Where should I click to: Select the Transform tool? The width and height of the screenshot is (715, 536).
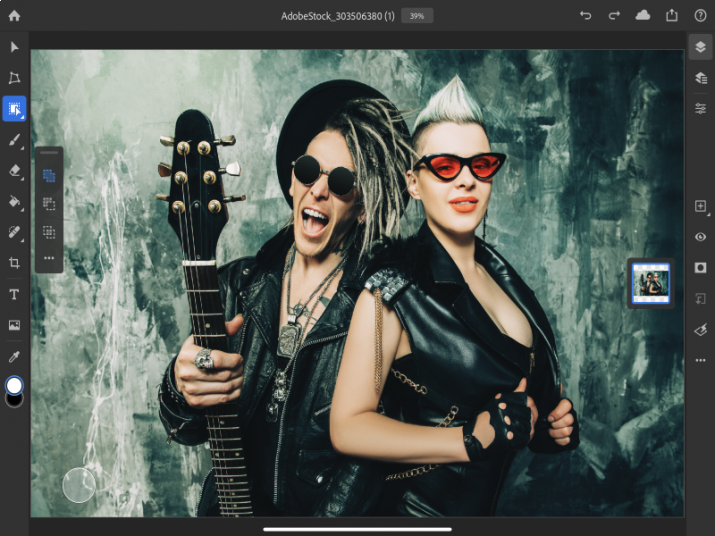pos(14,78)
